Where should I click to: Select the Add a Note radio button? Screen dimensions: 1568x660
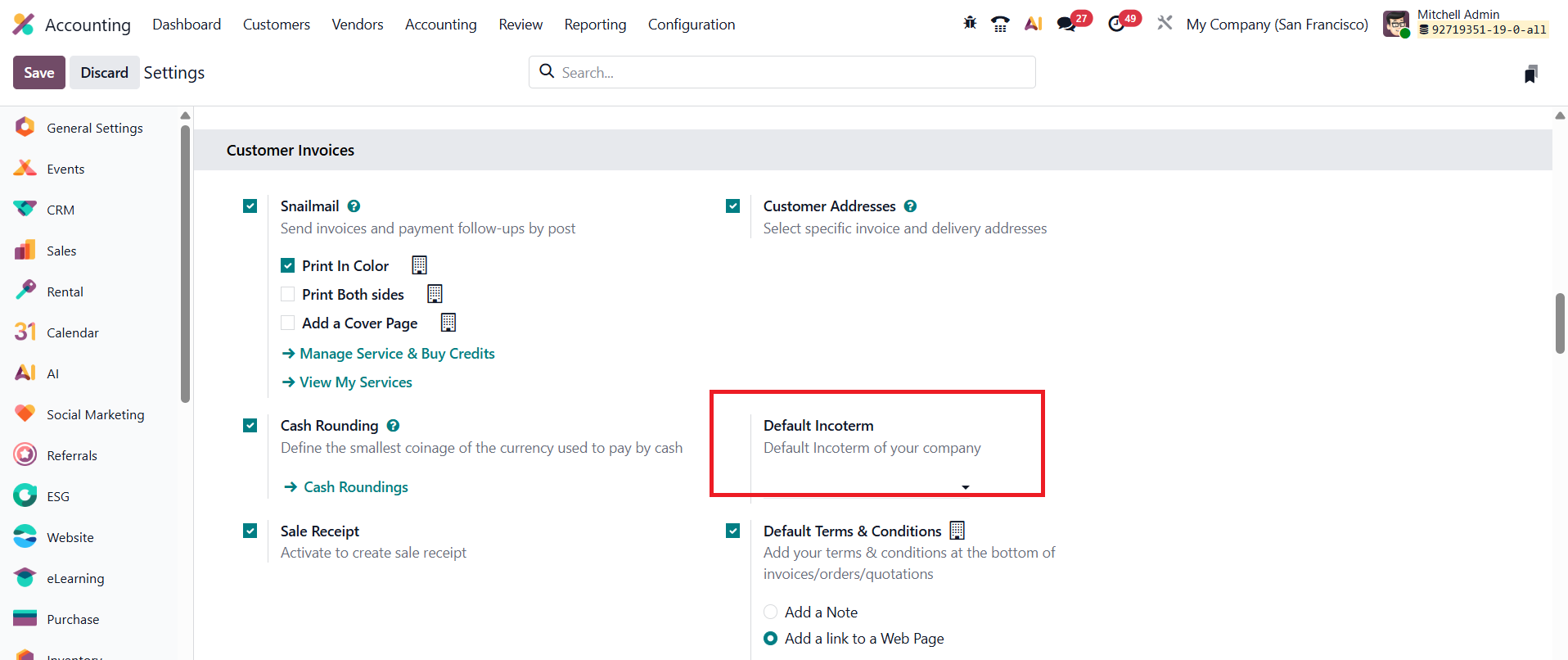tap(770, 612)
